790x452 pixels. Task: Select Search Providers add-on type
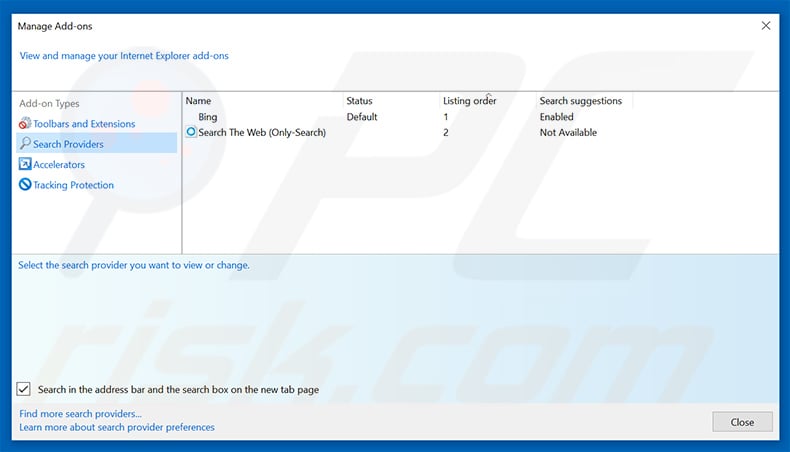click(97, 144)
